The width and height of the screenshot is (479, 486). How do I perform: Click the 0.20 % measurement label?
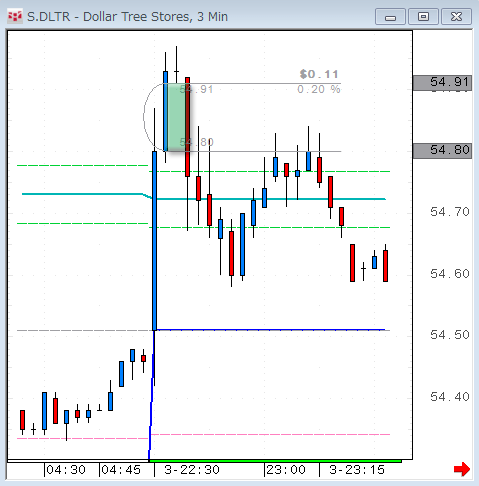point(319,89)
